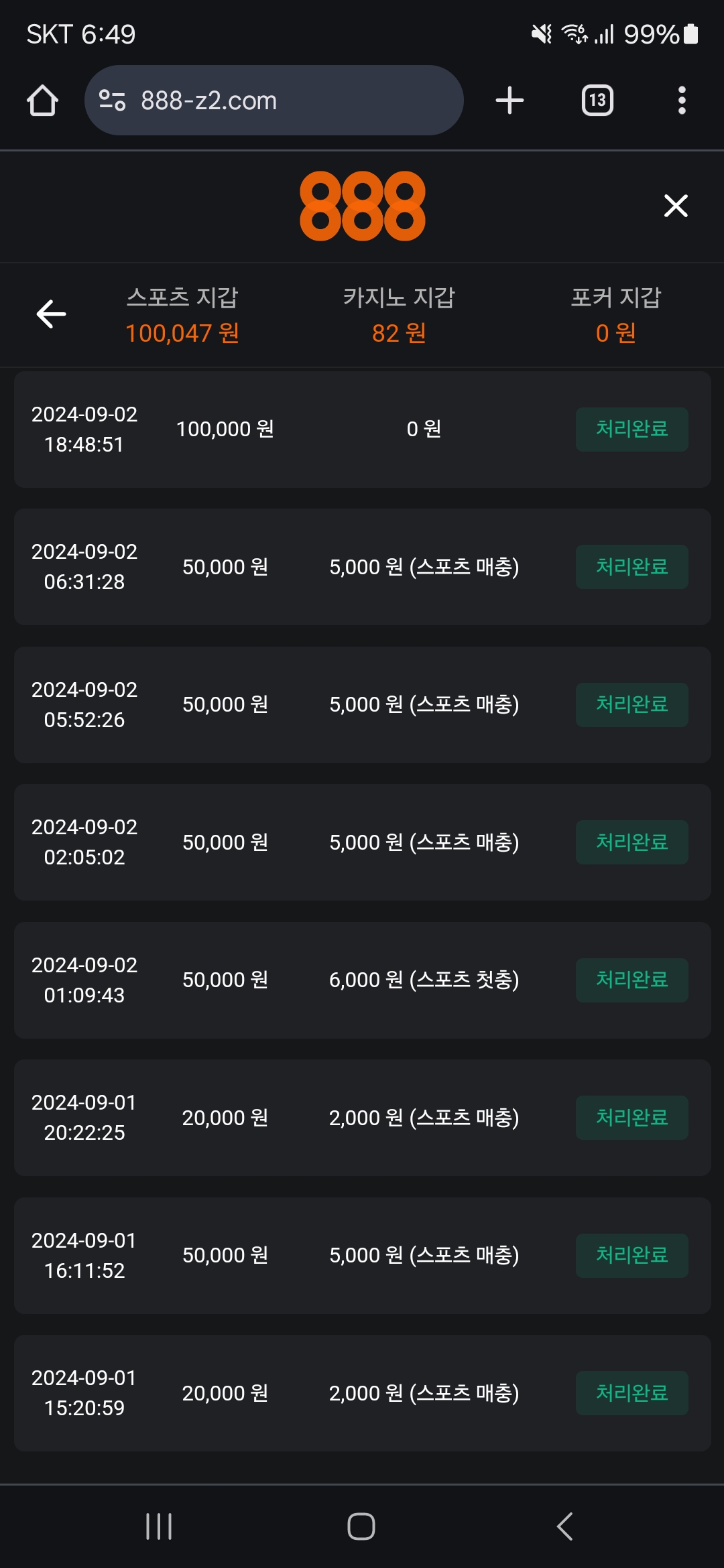Tap 처리완료 on the 06:31:28 transaction

(x=631, y=567)
